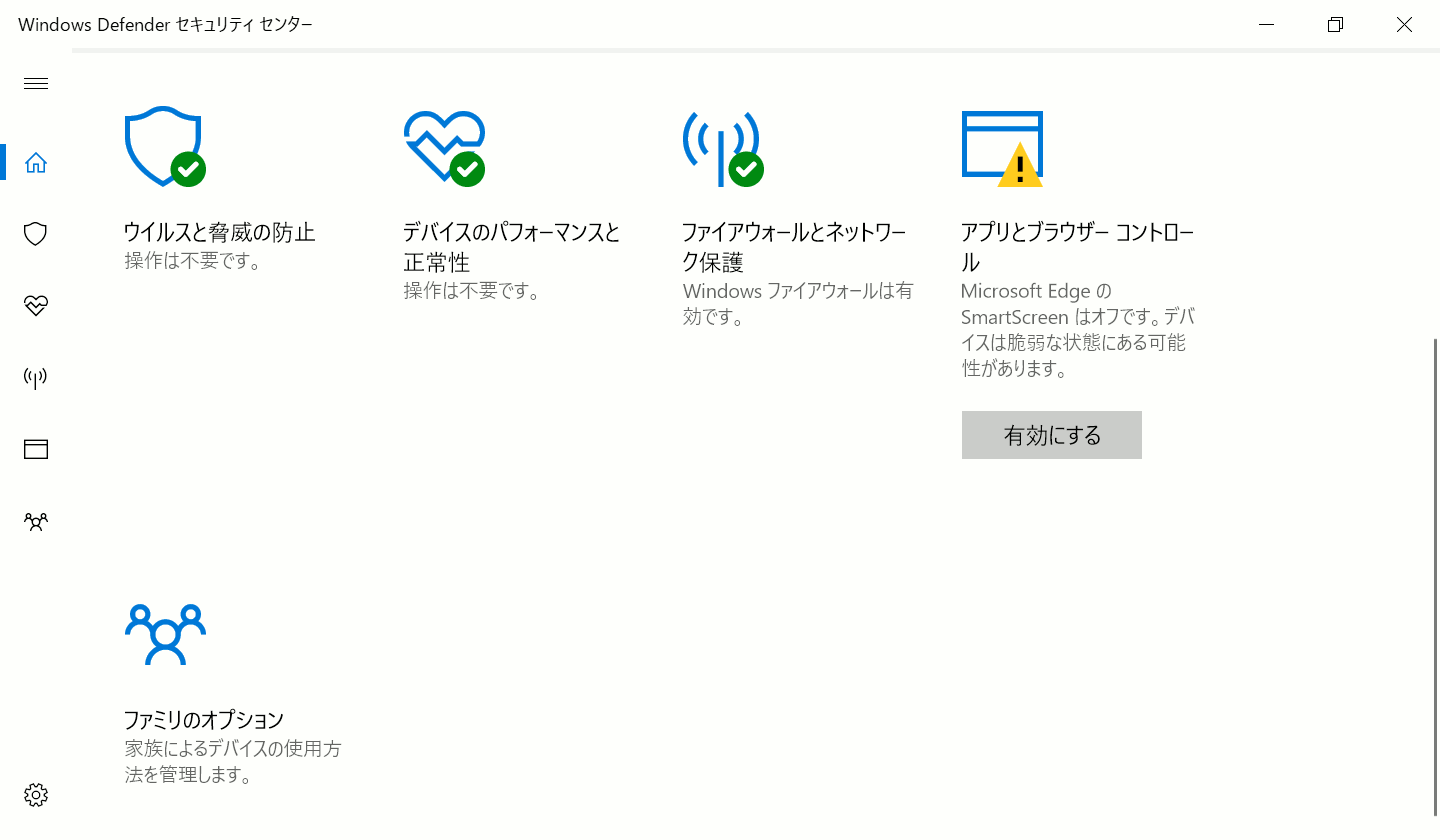Click '家族によるデバイスの使用方法を管理します。' text

pos(233,762)
